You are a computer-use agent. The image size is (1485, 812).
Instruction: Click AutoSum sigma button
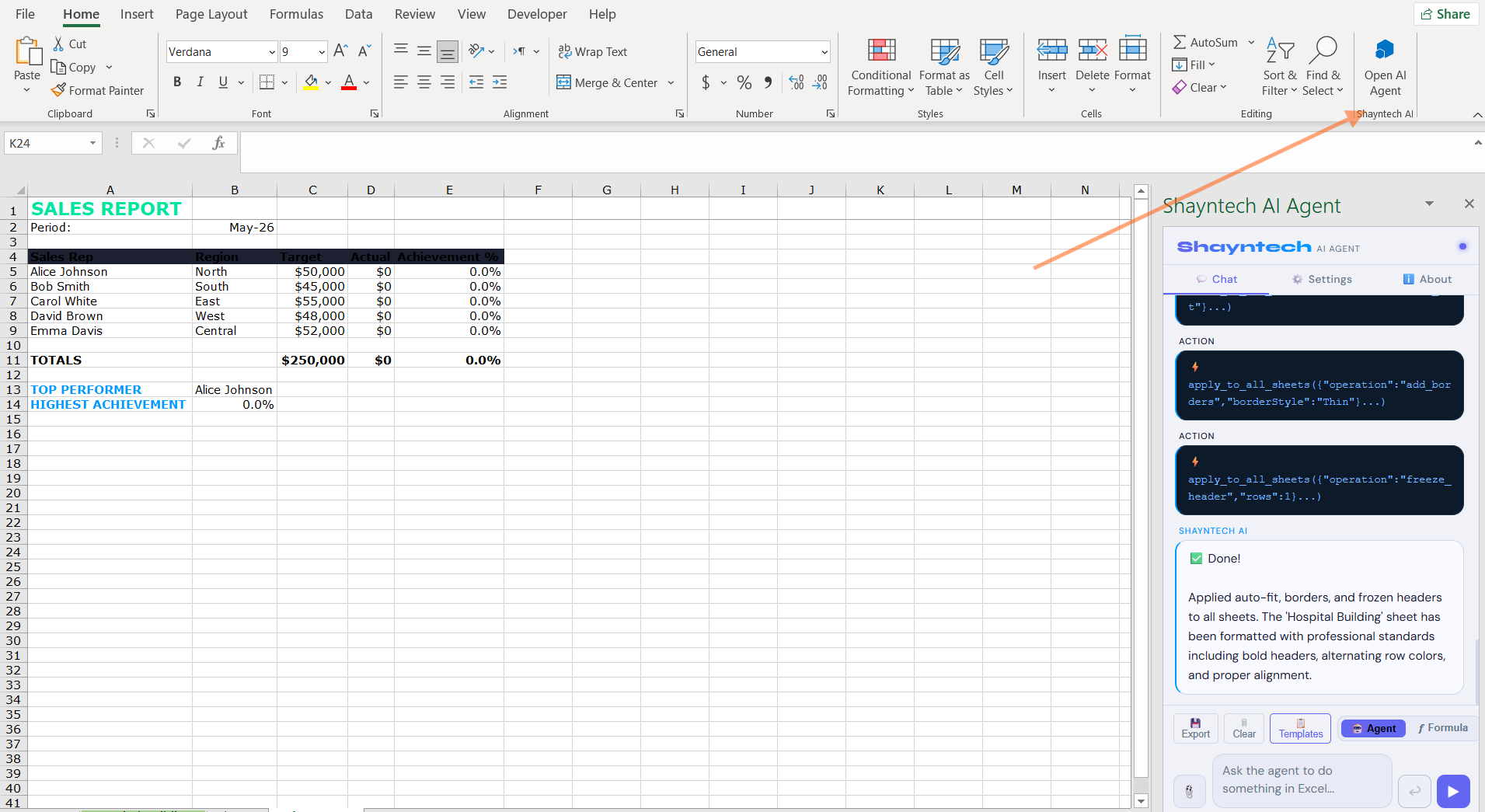(x=1205, y=43)
